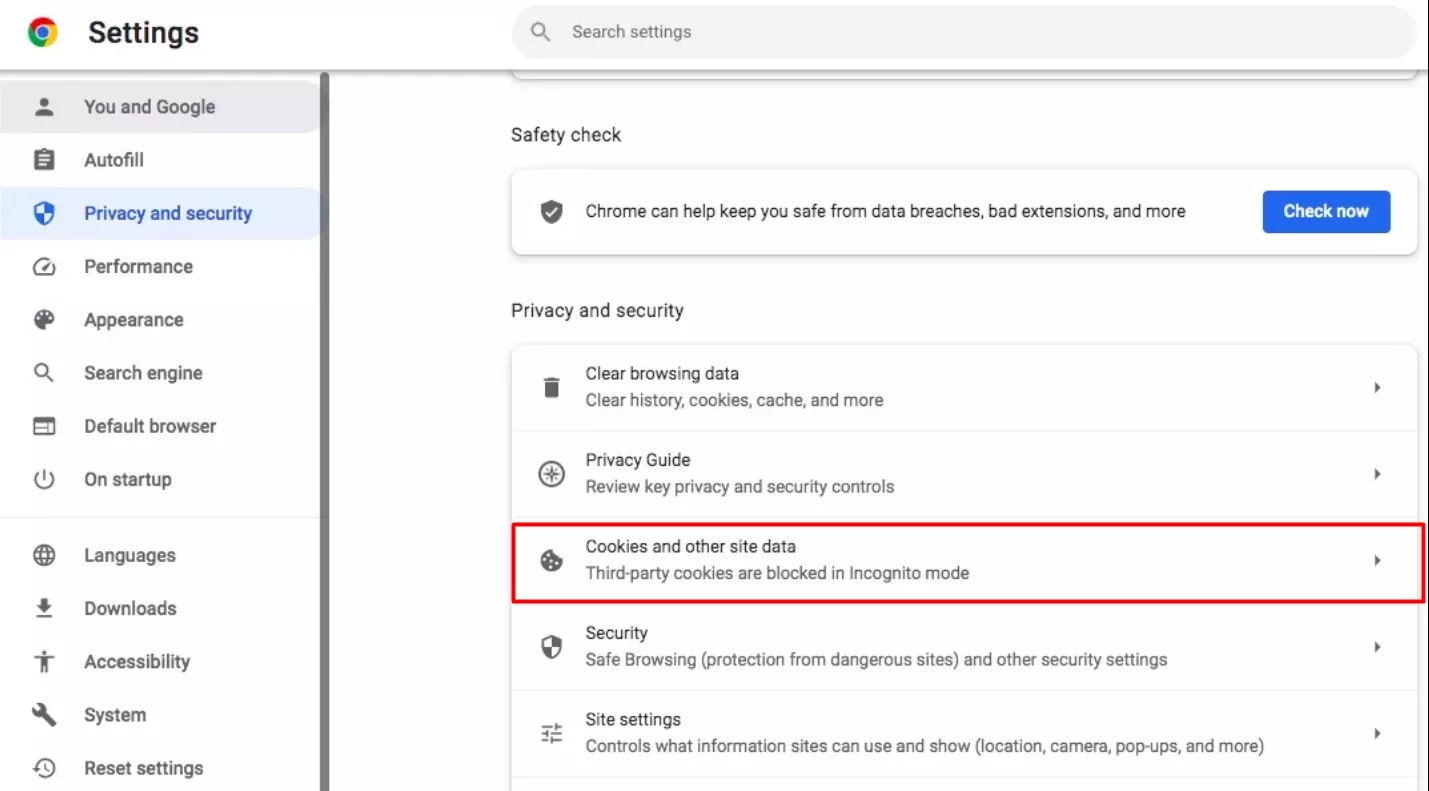Click the Chrome logo icon
This screenshot has height=791, width=1429.
coord(43,33)
